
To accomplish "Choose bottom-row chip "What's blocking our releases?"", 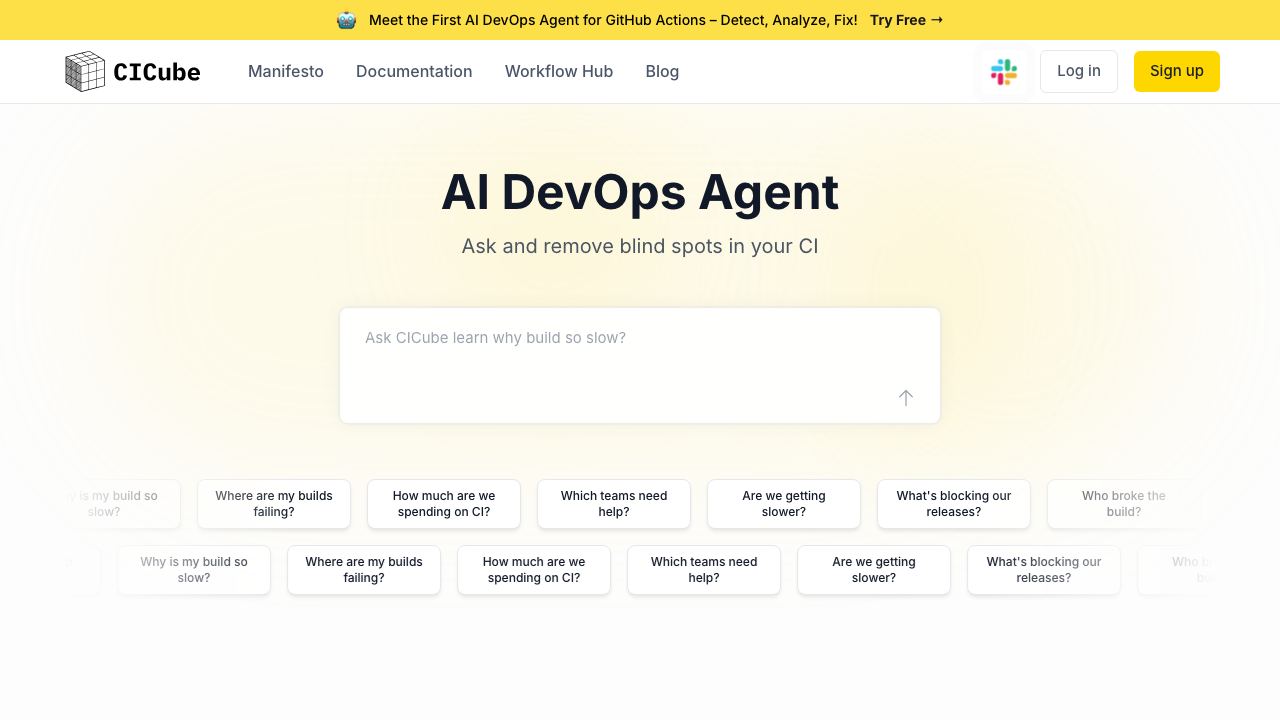I will [x=1044, y=570].
